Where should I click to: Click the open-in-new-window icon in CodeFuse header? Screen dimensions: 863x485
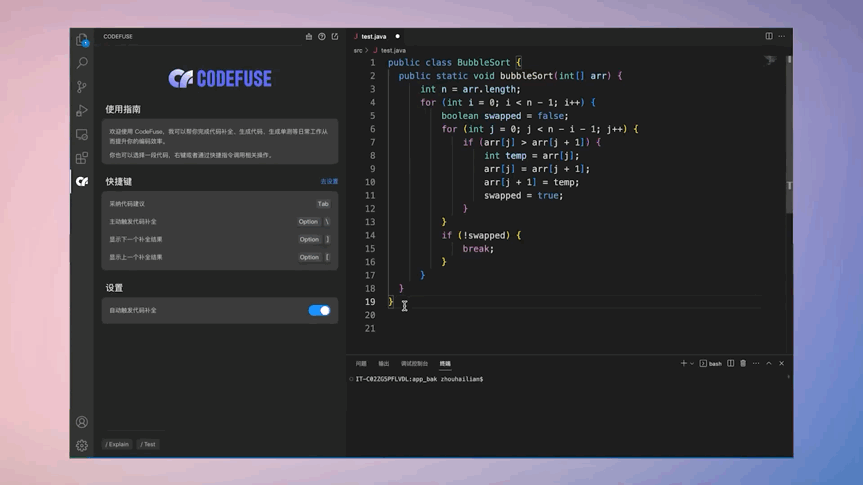pos(335,36)
